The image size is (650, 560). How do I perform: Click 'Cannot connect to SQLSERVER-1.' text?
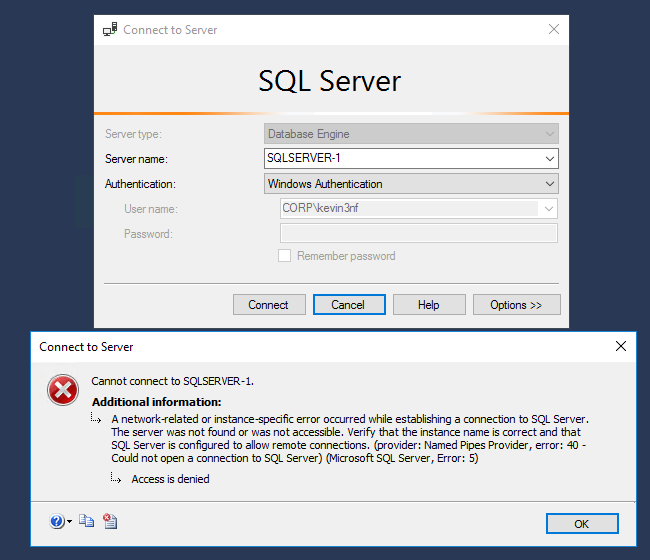[172, 381]
